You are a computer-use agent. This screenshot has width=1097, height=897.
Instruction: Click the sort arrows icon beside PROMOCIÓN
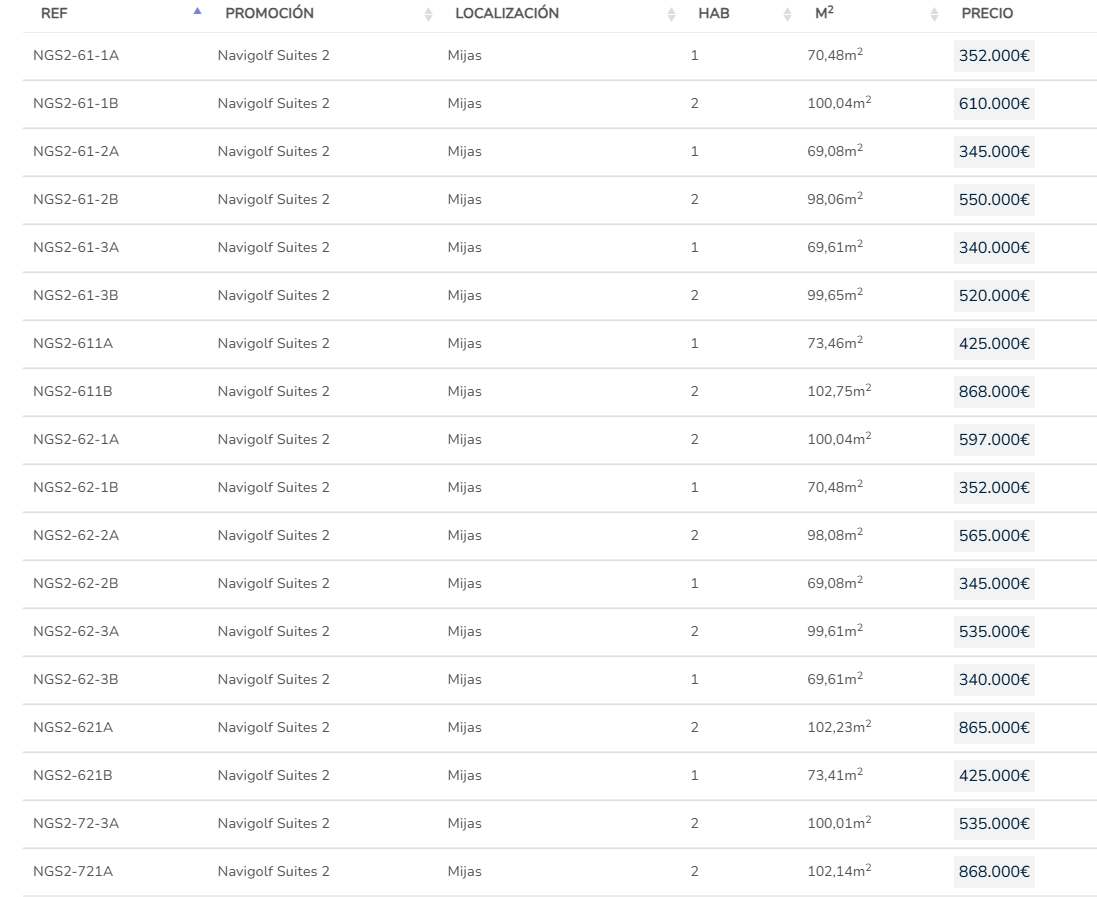[428, 14]
